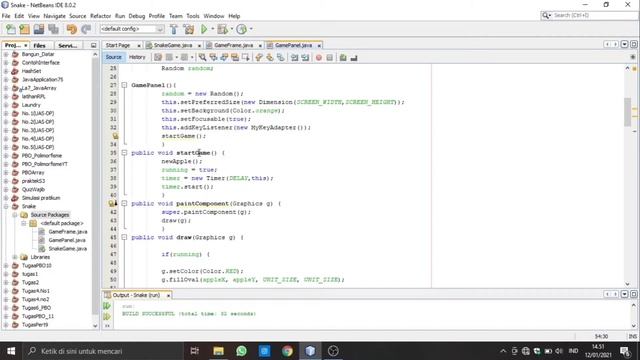Open the Run Project dropdown arrow

pos(212,29)
